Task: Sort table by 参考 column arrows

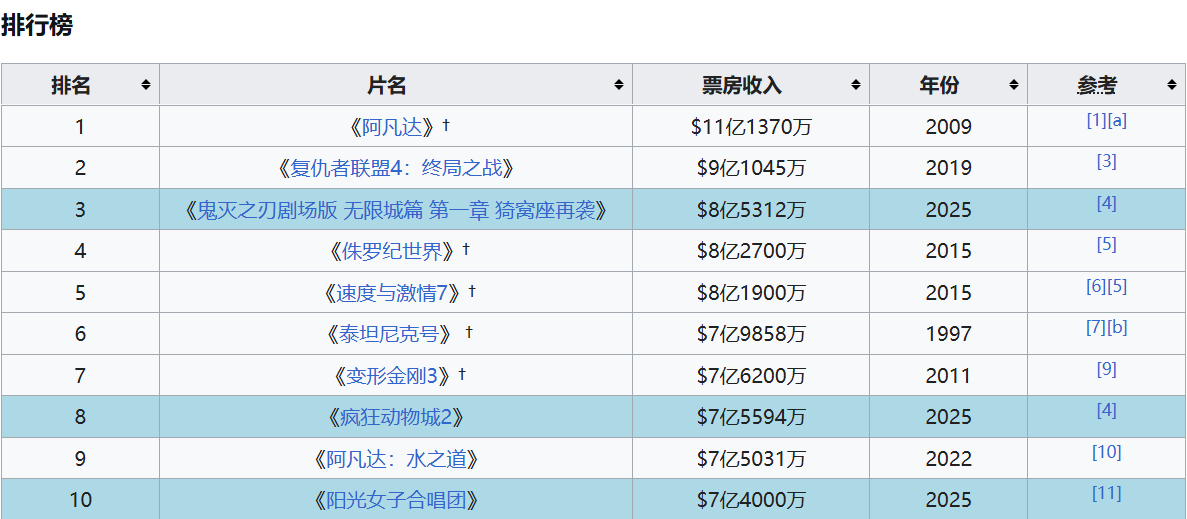Action: tap(1172, 85)
